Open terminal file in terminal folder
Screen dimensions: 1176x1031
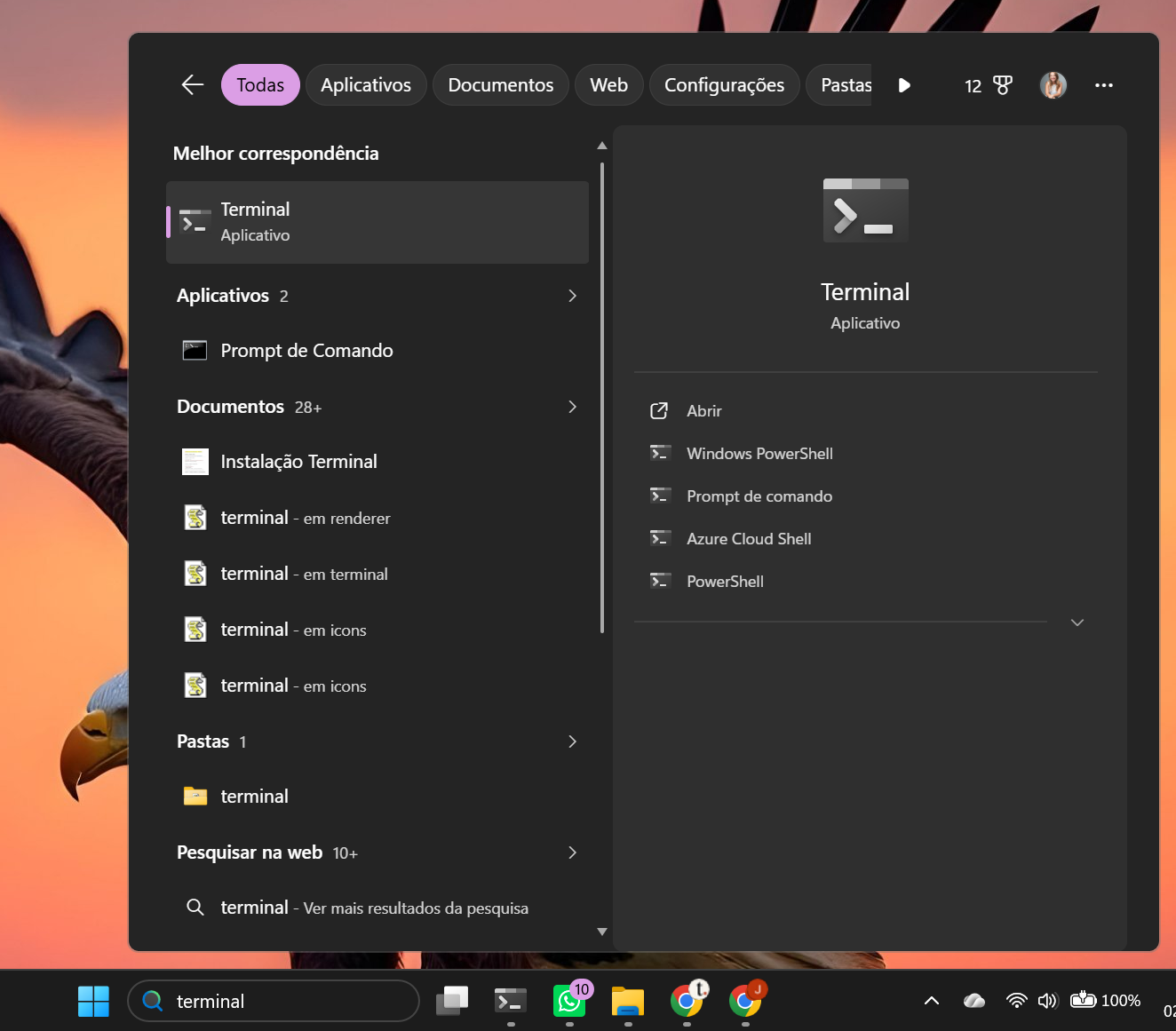pyautogui.click(x=377, y=574)
